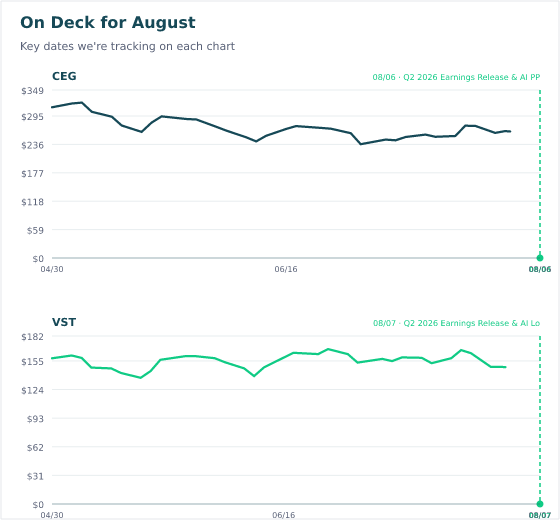The width and height of the screenshot is (560, 520).
Task: Click the green event dot on the CEG chart
Action: 540,258
